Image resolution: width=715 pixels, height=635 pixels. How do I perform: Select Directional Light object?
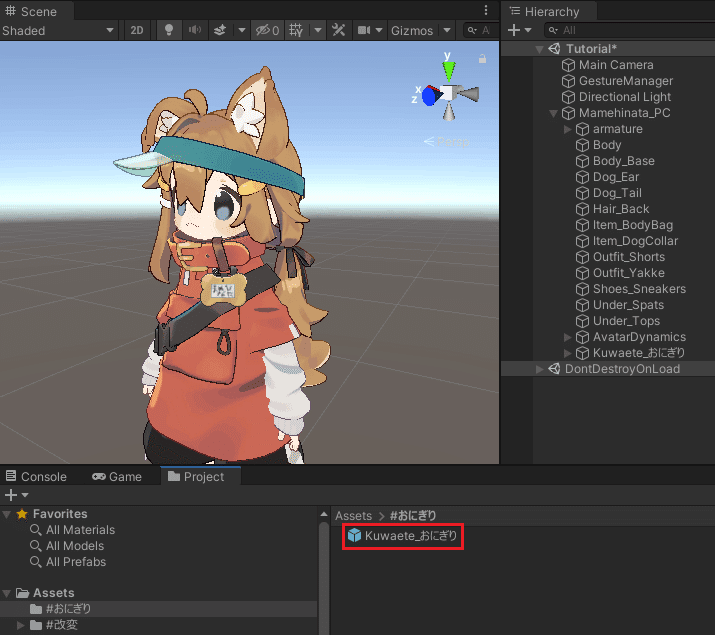coord(625,97)
